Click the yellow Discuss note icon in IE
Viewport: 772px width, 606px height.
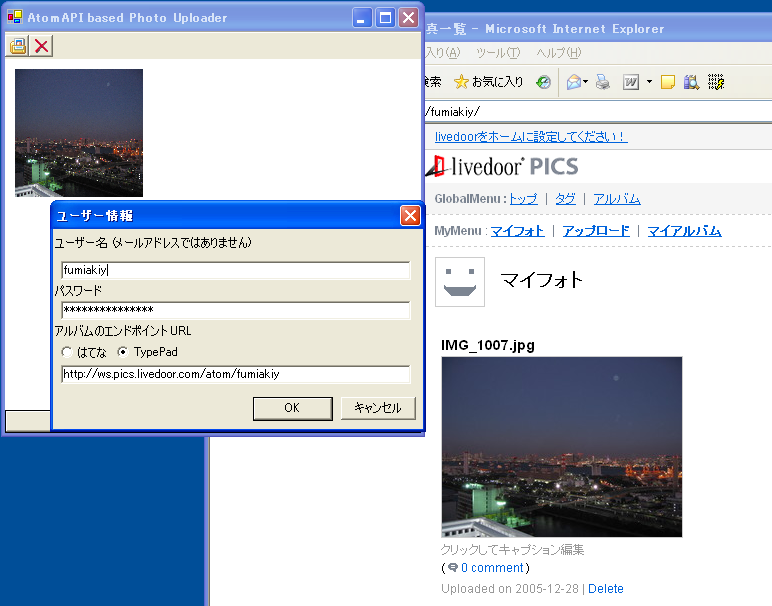668,82
